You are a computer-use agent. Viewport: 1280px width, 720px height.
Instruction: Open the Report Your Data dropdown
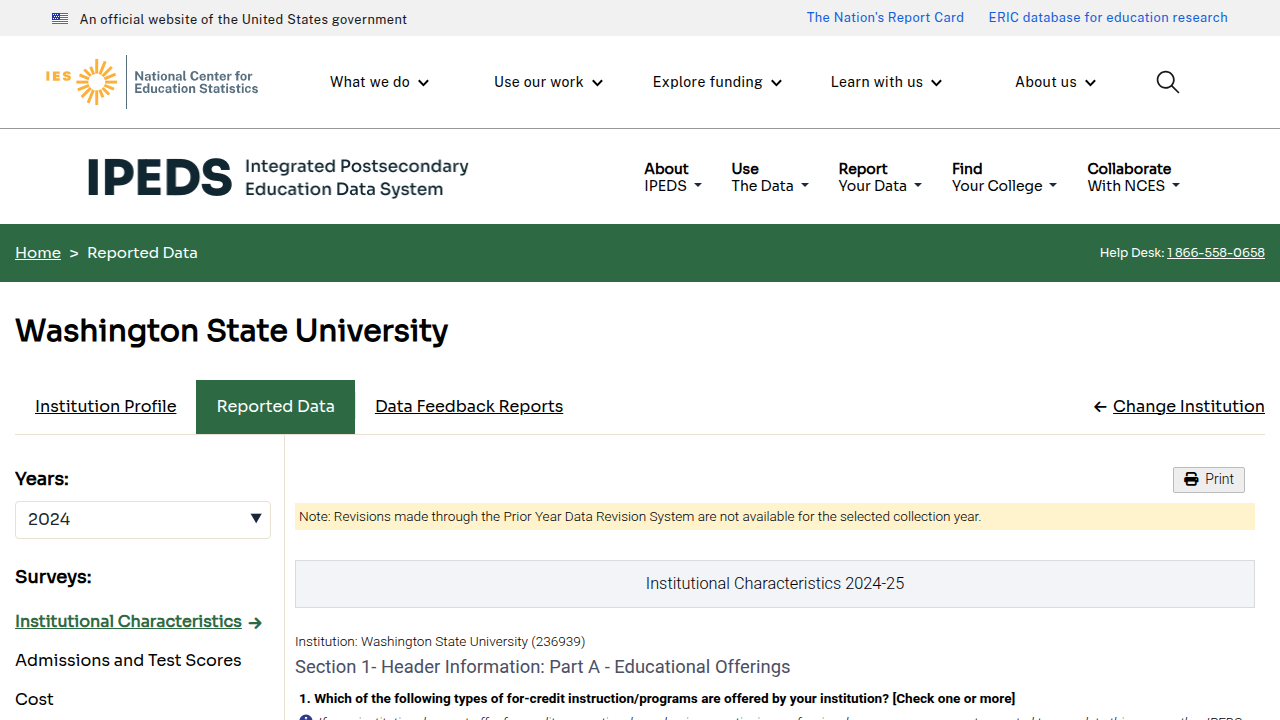pyautogui.click(x=880, y=177)
